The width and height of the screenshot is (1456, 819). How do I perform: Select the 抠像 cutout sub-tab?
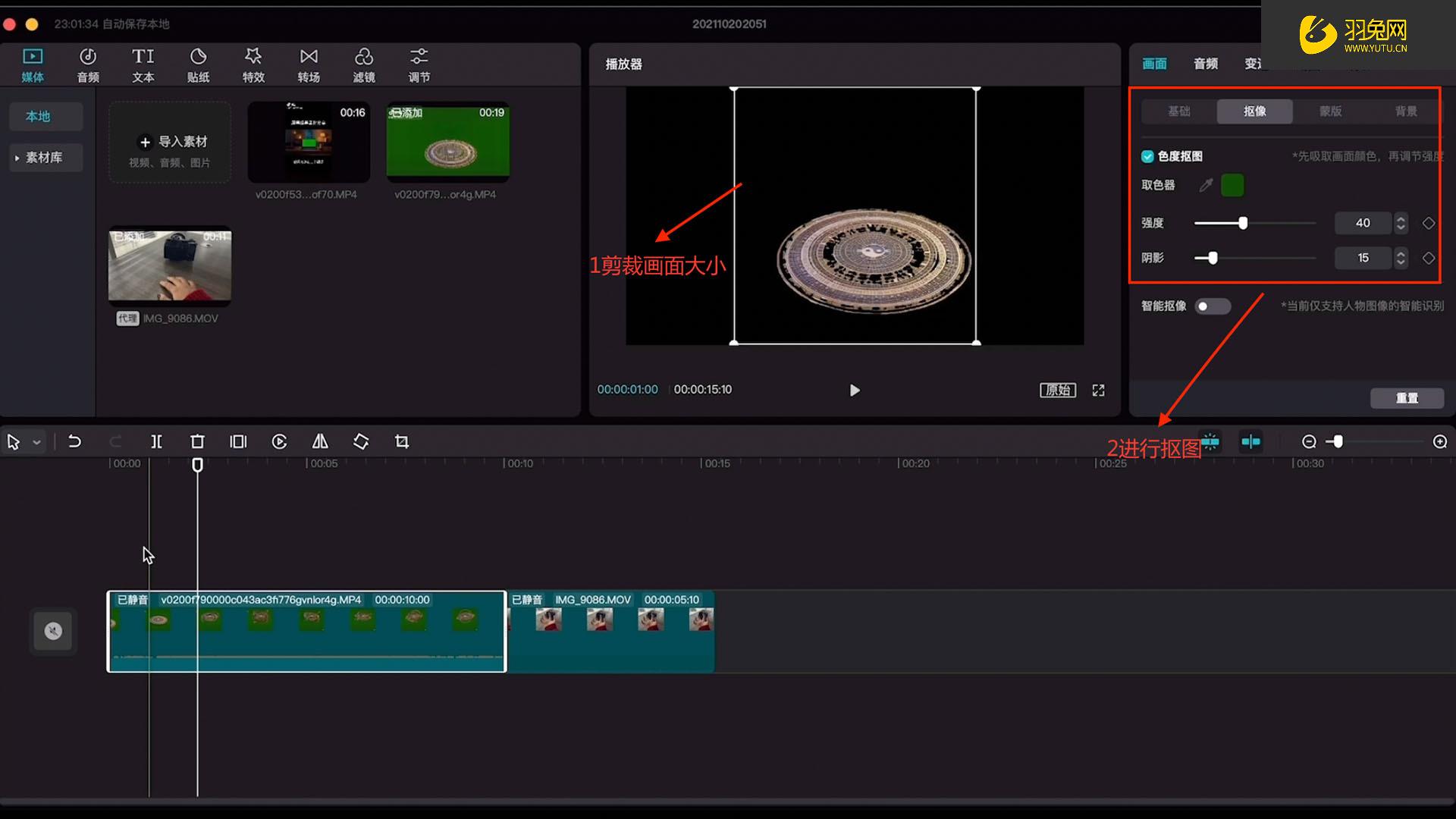tap(1254, 111)
